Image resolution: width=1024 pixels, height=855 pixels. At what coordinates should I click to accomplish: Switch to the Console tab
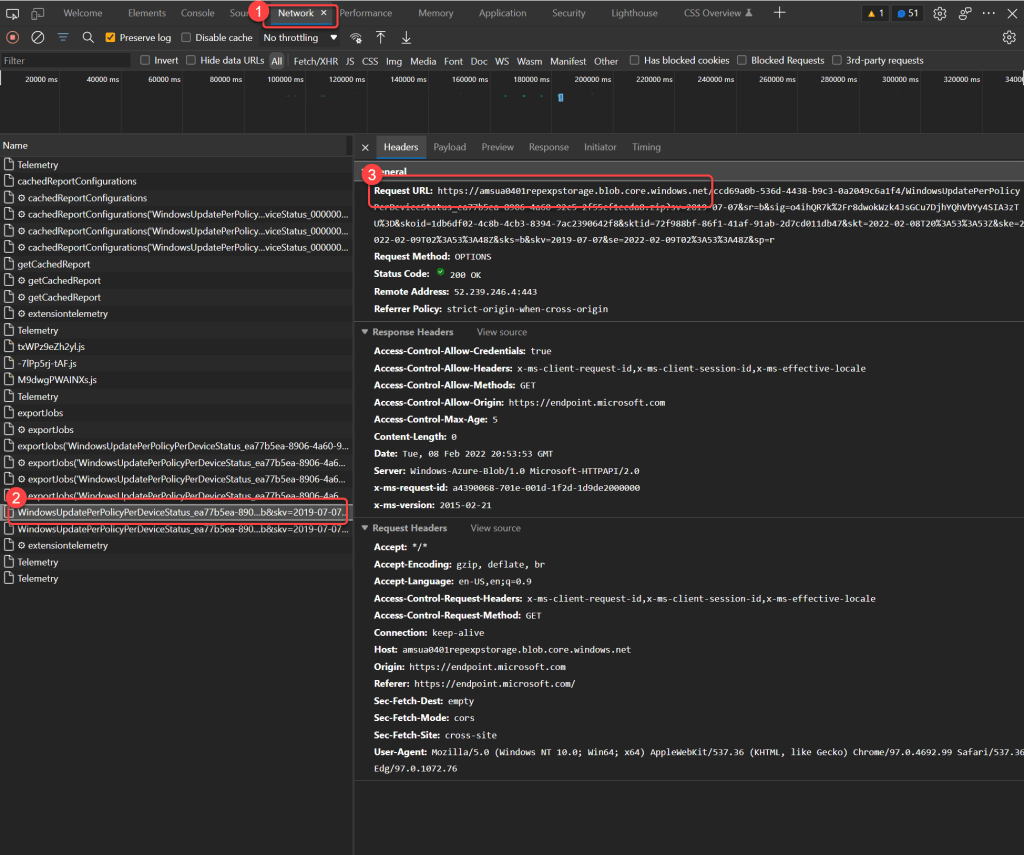tap(197, 13)
